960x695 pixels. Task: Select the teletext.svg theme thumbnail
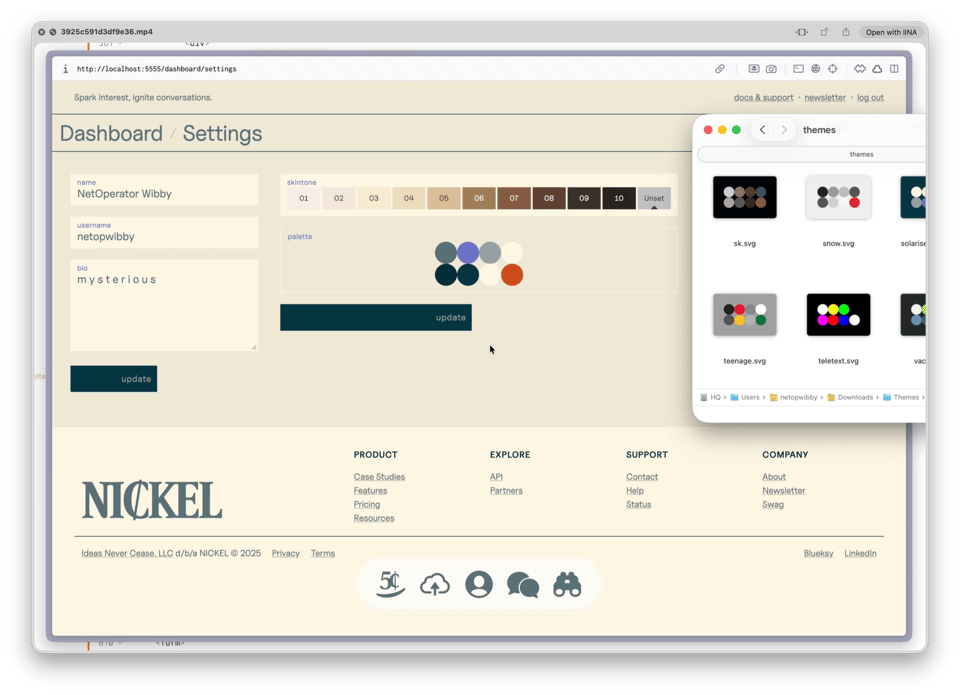[838, 315]
